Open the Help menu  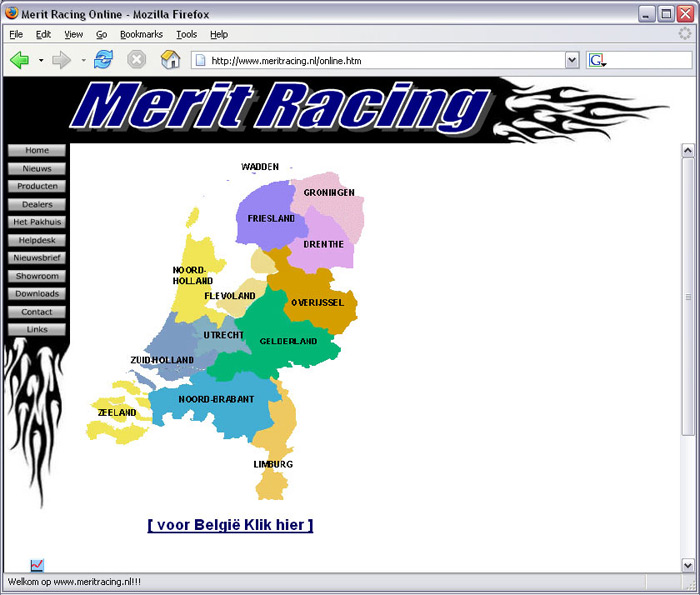[219, 34]
